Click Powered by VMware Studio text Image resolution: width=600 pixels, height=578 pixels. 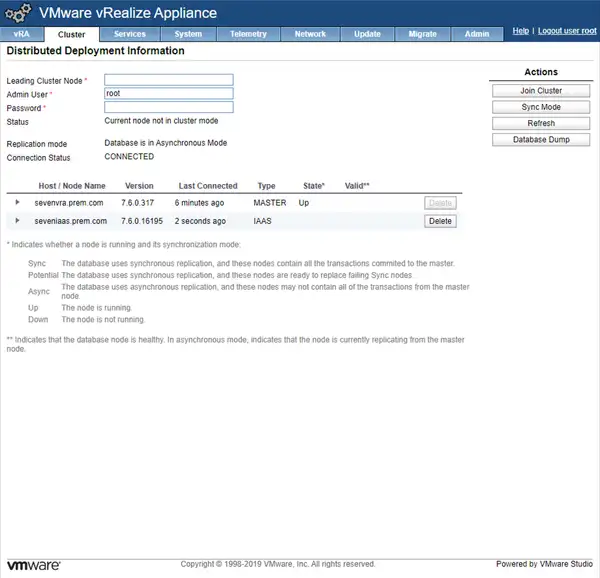[545, 564]
